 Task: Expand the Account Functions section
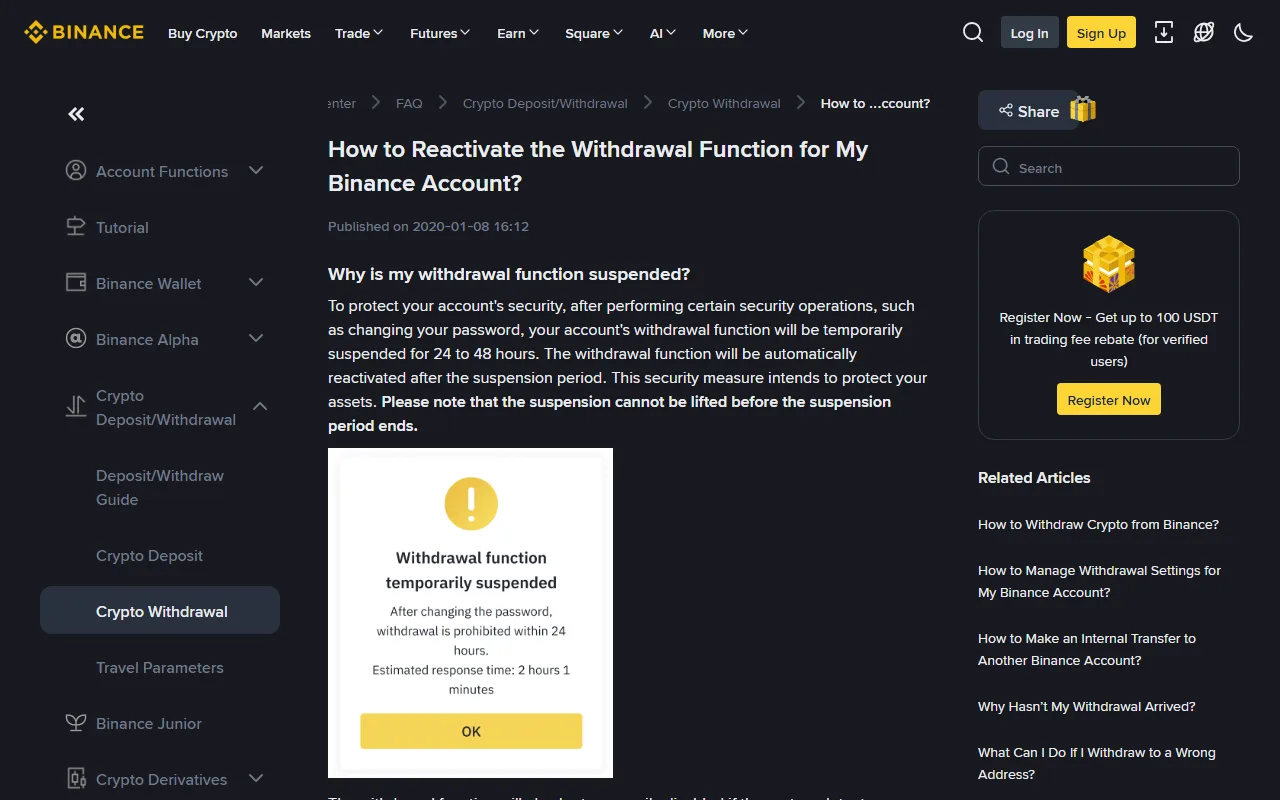[x=256, y=171]
